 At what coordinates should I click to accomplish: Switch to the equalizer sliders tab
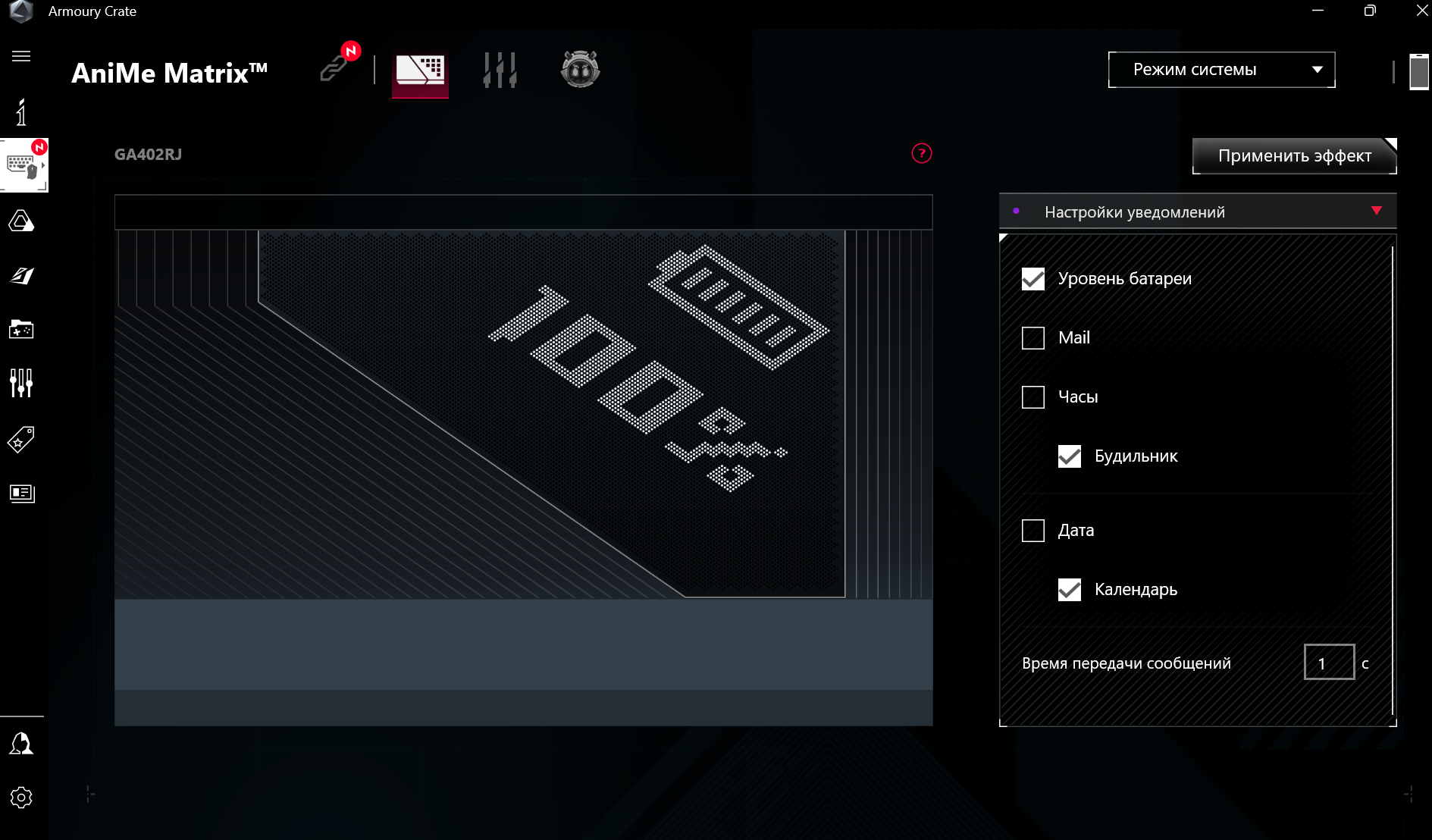500,71
